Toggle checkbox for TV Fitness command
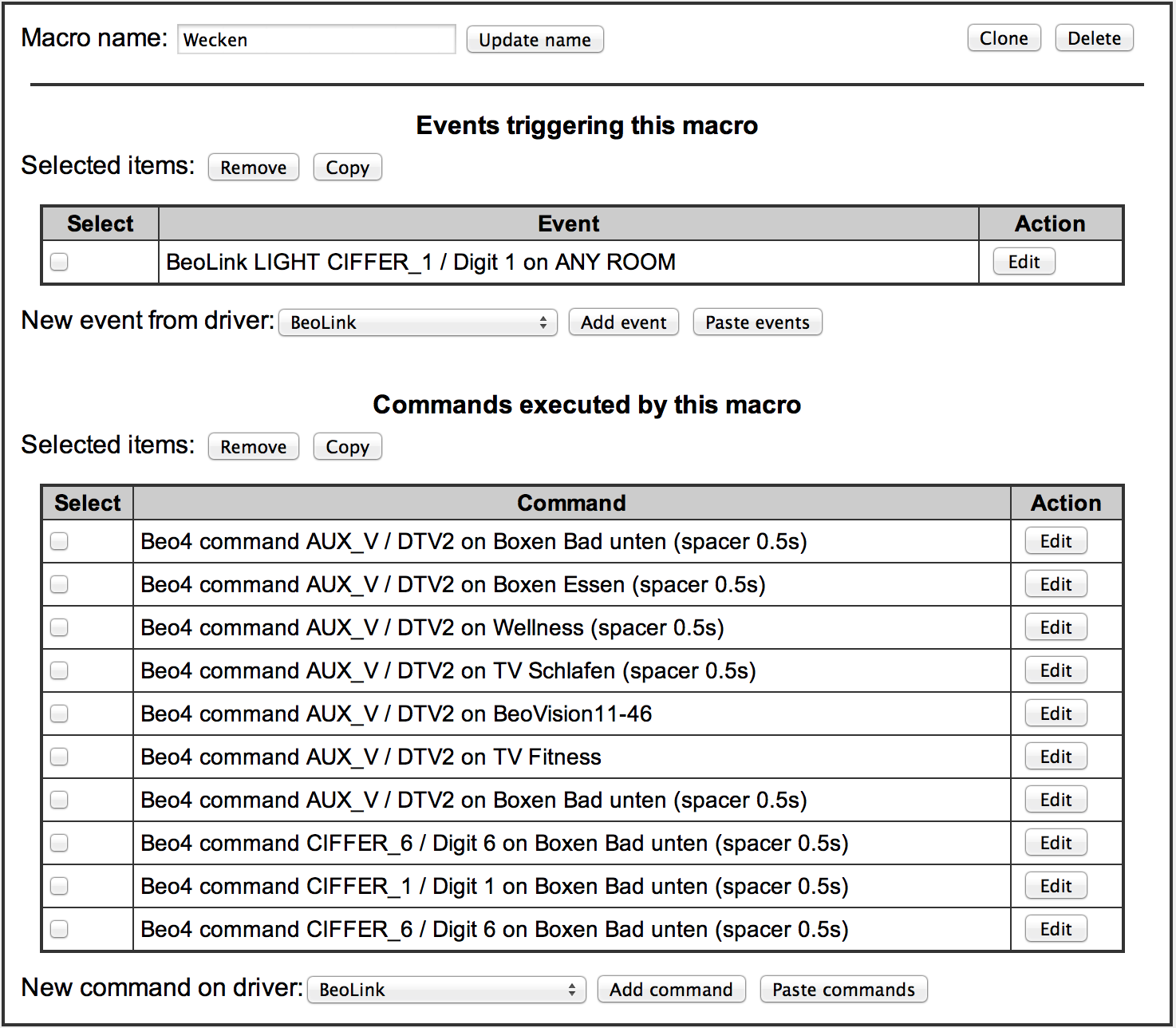 click(x=59, y=757)
